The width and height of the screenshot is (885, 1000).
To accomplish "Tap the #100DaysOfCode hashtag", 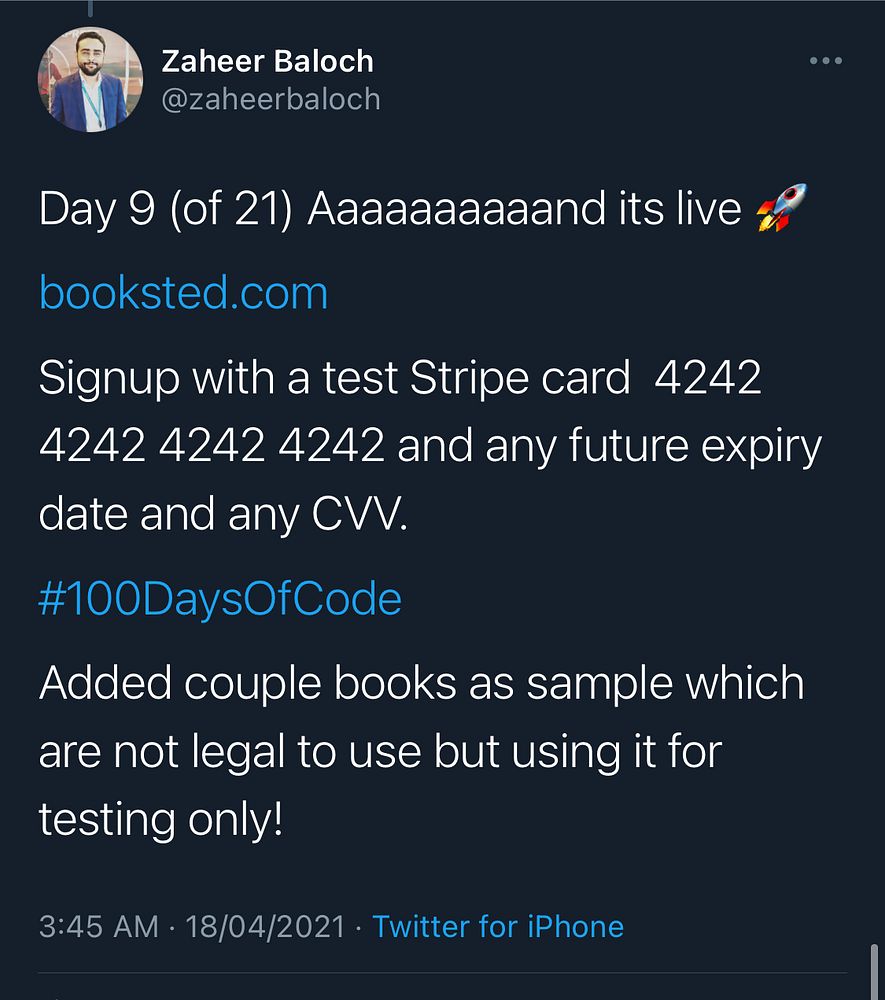I will [220, 599].
